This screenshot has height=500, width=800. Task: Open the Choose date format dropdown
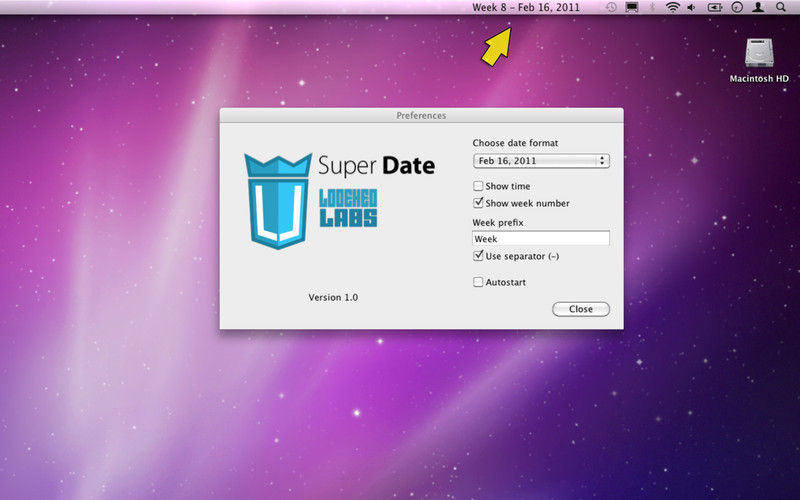click(x=541, y=161)
